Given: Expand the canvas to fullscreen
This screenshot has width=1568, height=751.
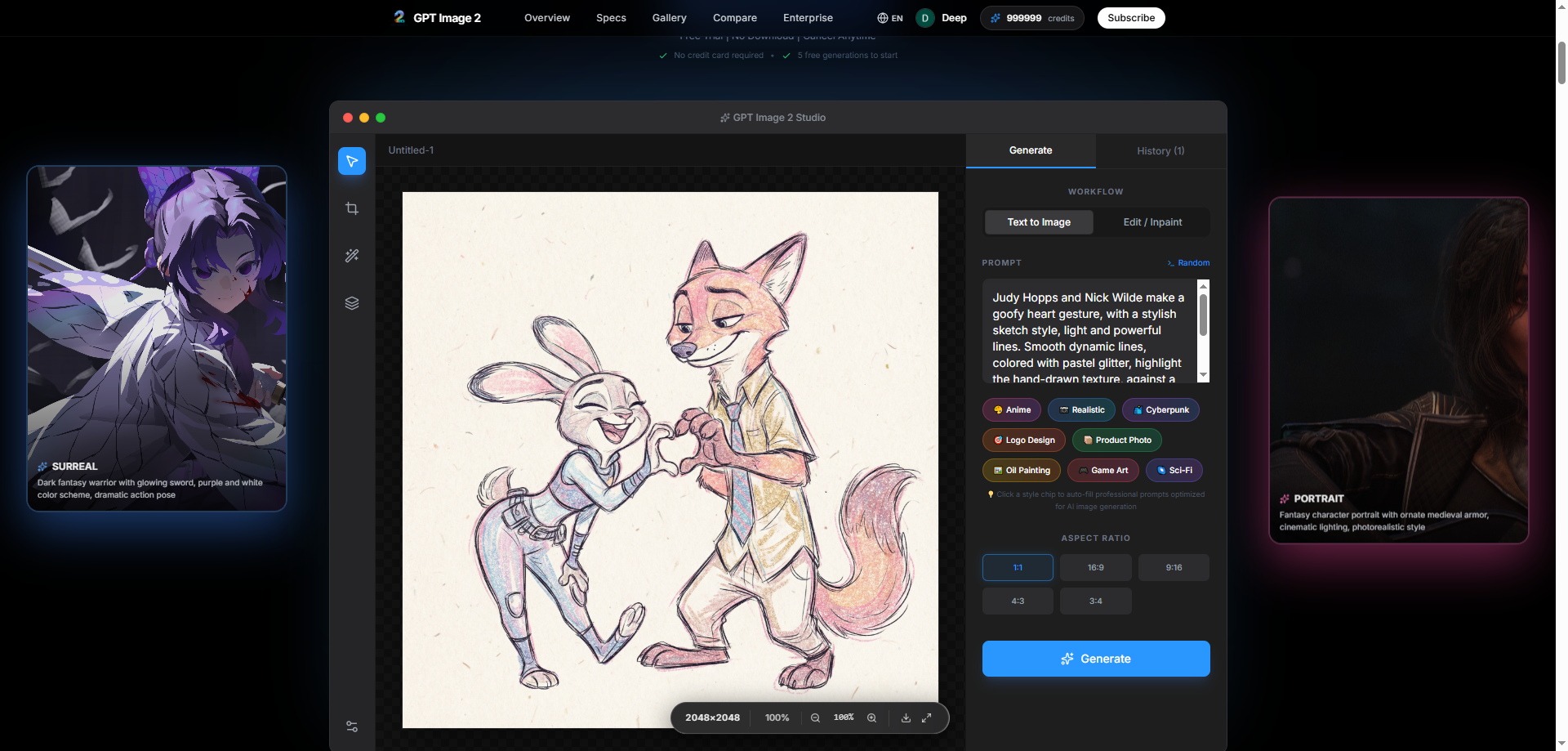Looking at the screenshot, I should click(x=926, y=717).
